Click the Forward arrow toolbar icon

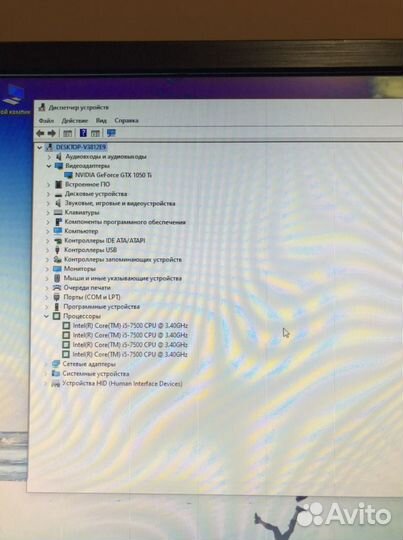point(52,133)
